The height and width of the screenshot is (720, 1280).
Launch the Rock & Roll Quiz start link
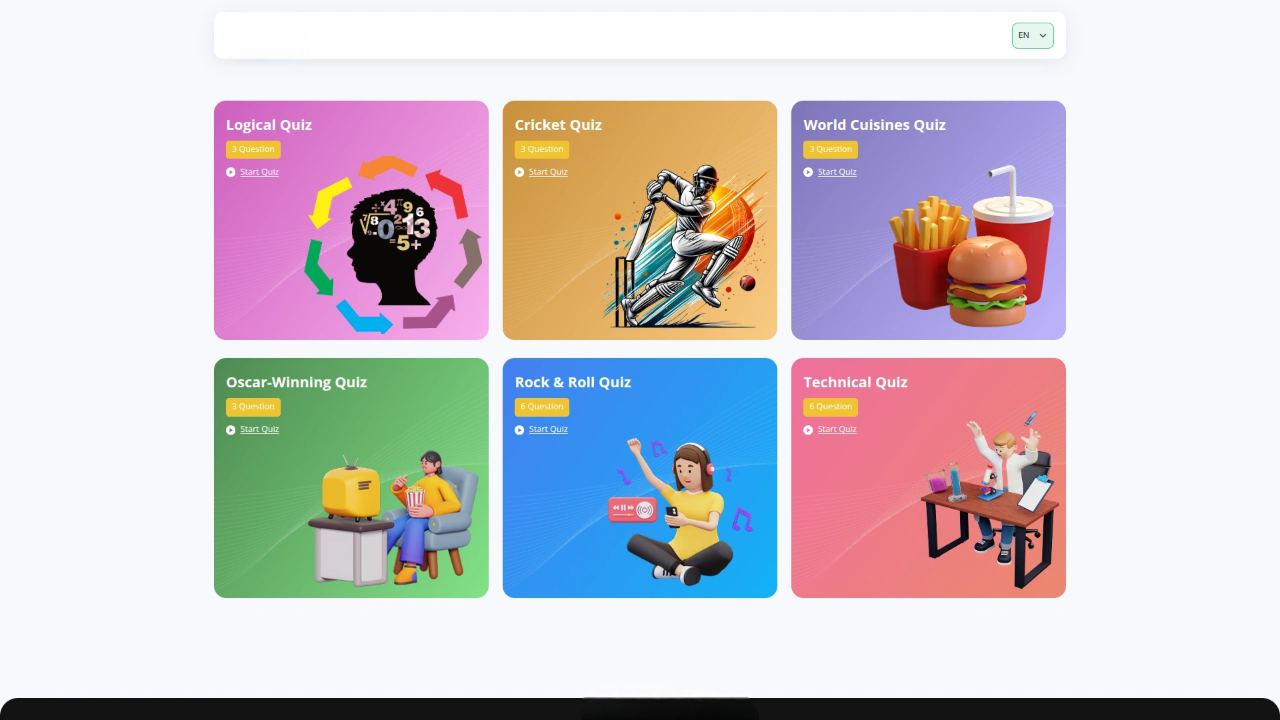point(548,430)
